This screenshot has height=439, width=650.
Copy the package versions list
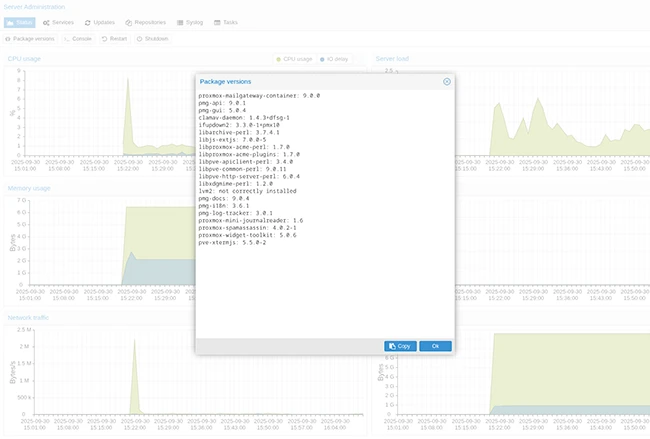tap(400, 345)
